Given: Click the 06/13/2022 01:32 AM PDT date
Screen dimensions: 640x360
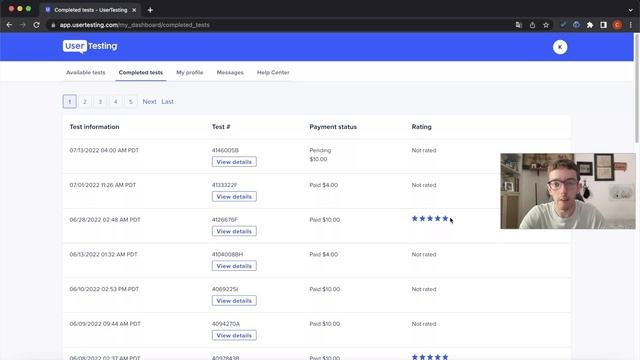Looking at the screenshot, I should click(x=103, y=254).
